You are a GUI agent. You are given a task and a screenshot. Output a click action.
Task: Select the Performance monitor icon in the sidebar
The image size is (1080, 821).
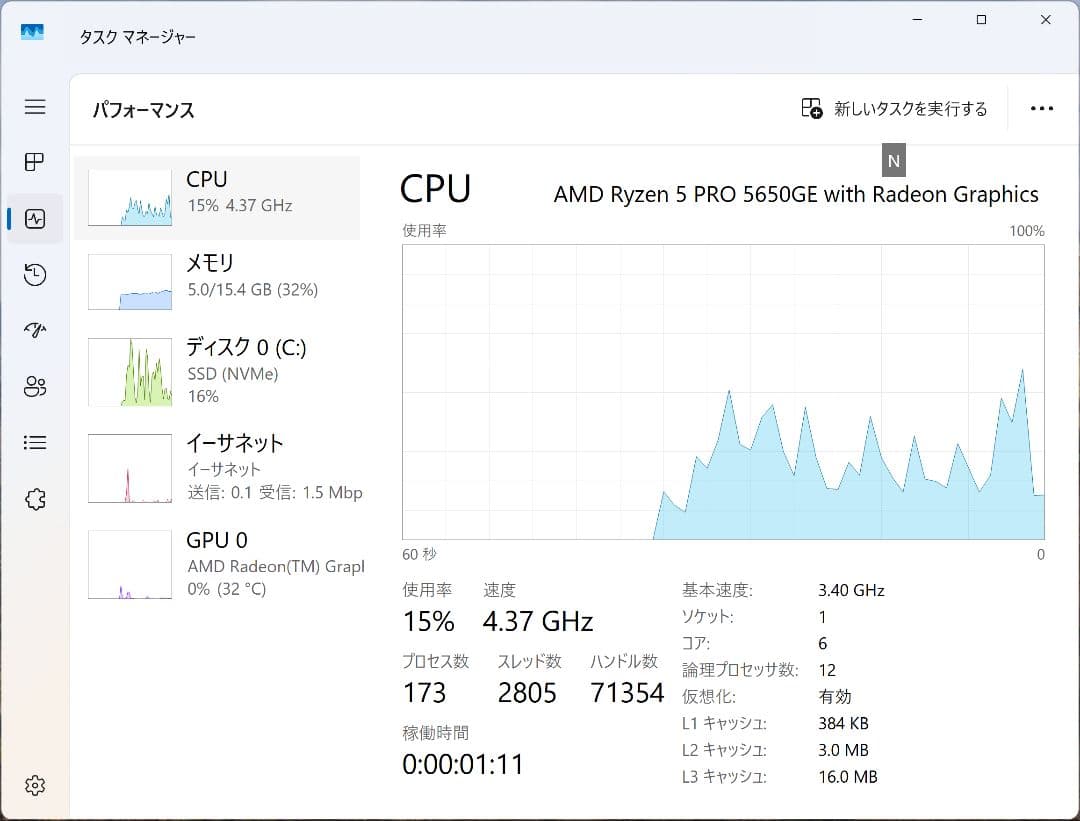click(34, 218)
